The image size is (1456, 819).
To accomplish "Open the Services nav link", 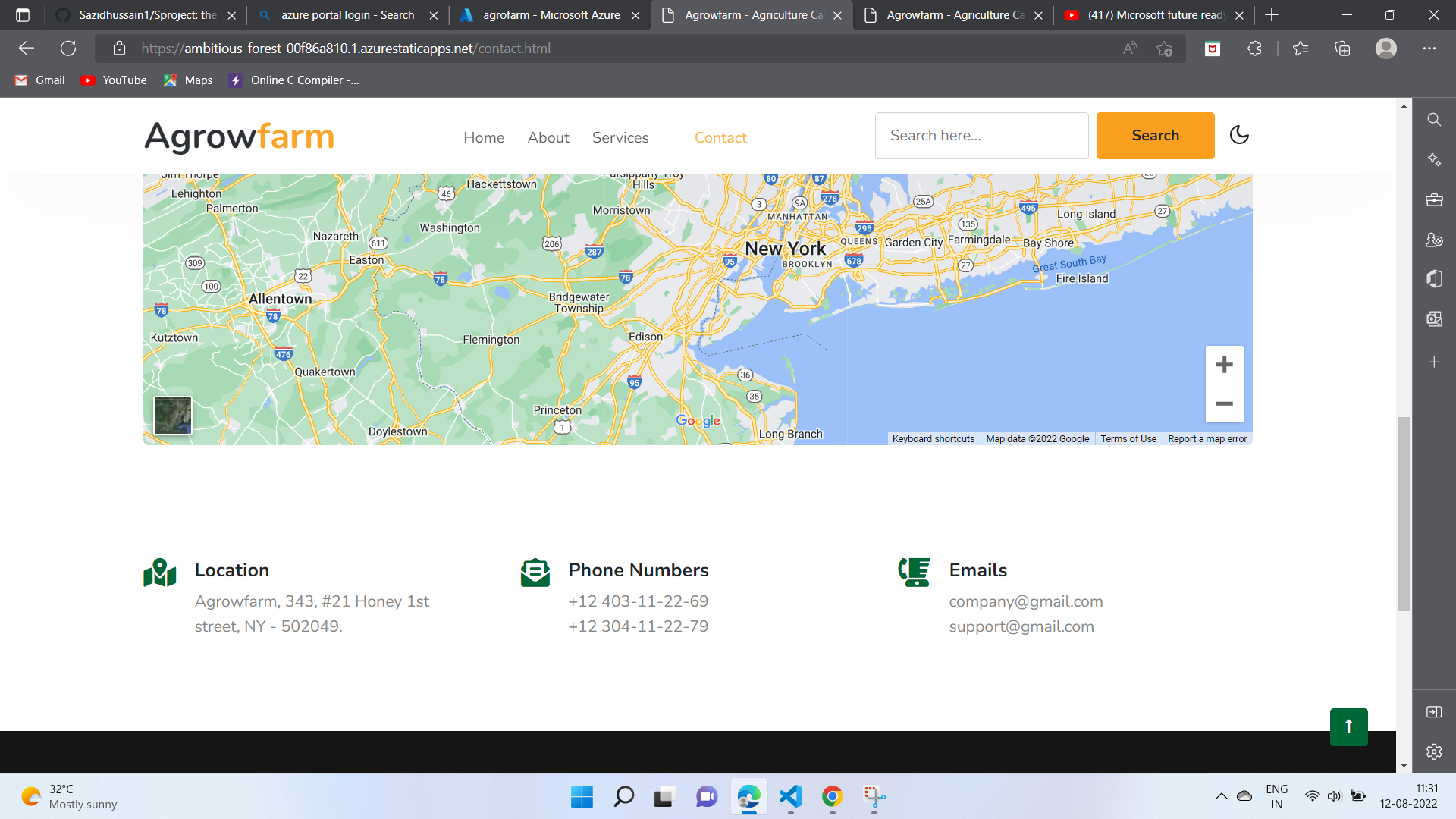I will pos(620,137).
